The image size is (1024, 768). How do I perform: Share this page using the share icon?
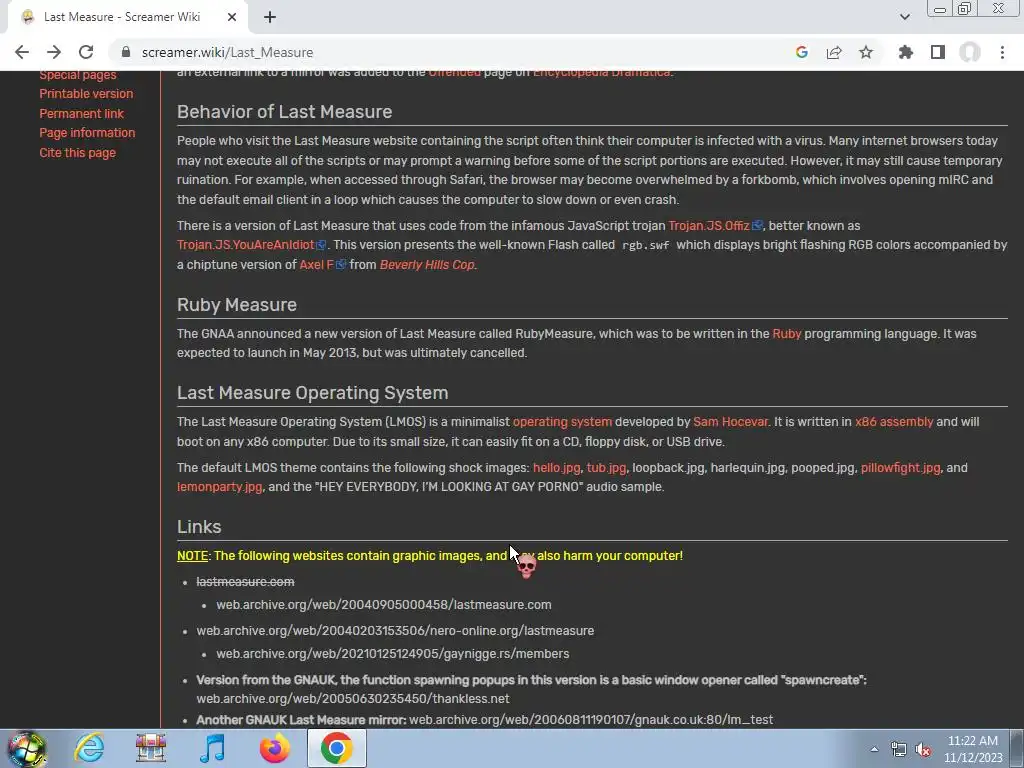click(834, 52)
